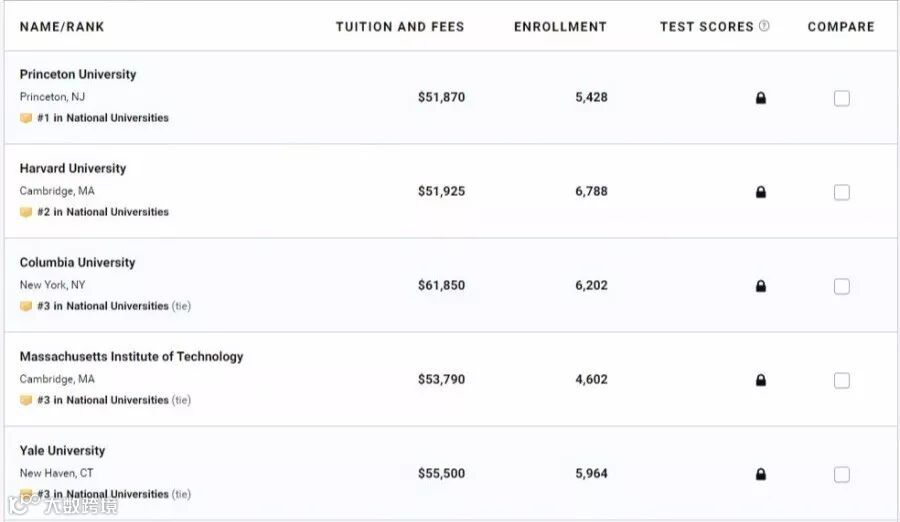This screenshot has height=522, width=900.
Task: Click the Enrollment column header
Action: tap(560, 27)
